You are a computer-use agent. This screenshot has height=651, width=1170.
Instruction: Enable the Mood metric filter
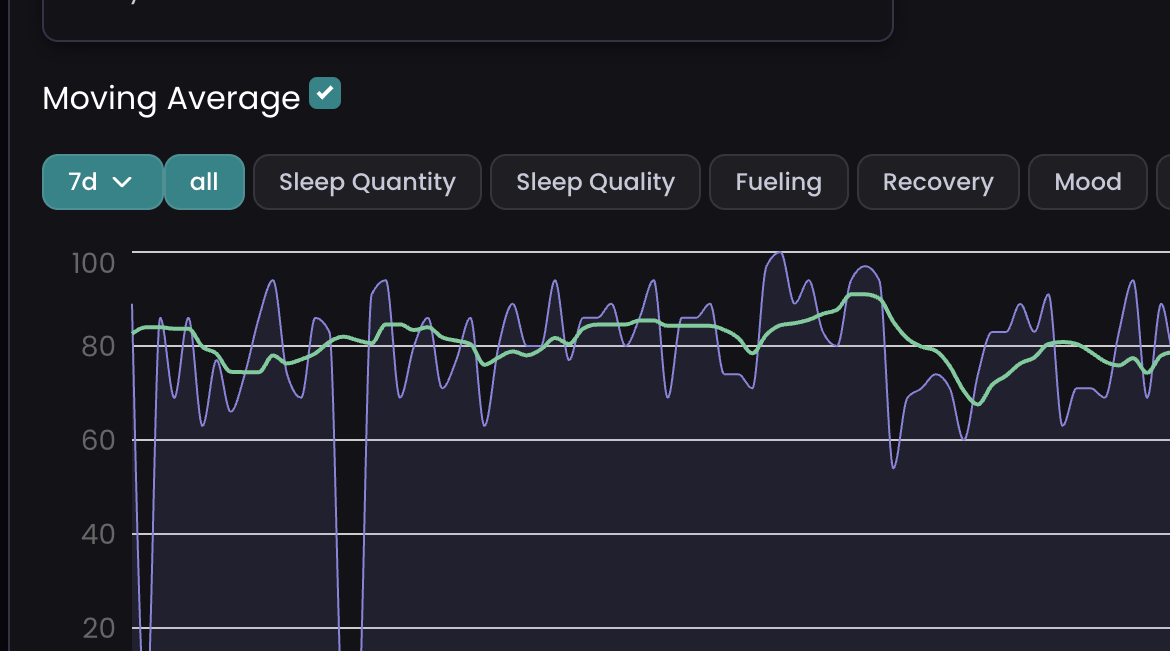tap(1088, 182)
